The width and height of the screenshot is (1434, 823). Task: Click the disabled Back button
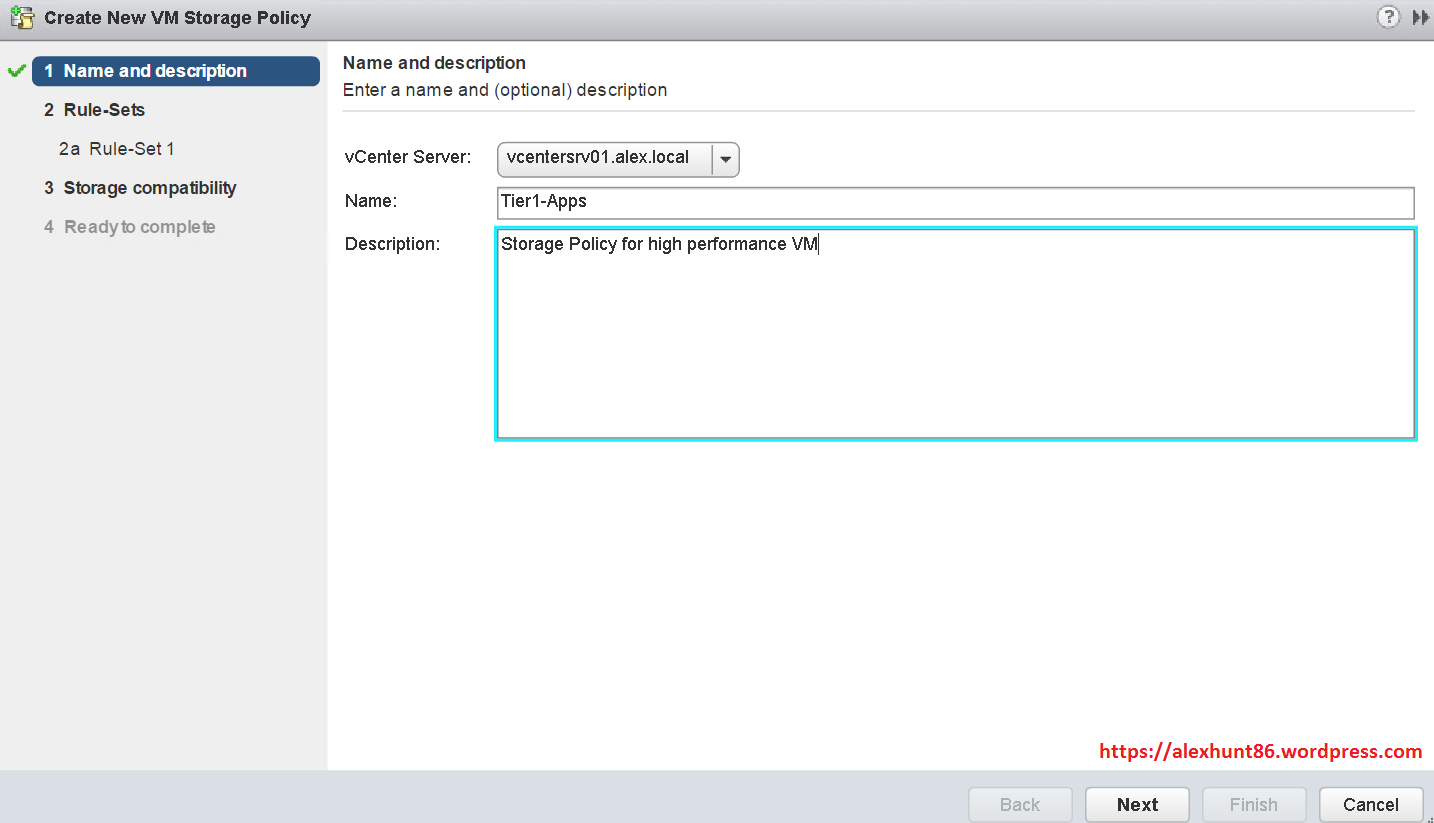(x=1020, y=804)
